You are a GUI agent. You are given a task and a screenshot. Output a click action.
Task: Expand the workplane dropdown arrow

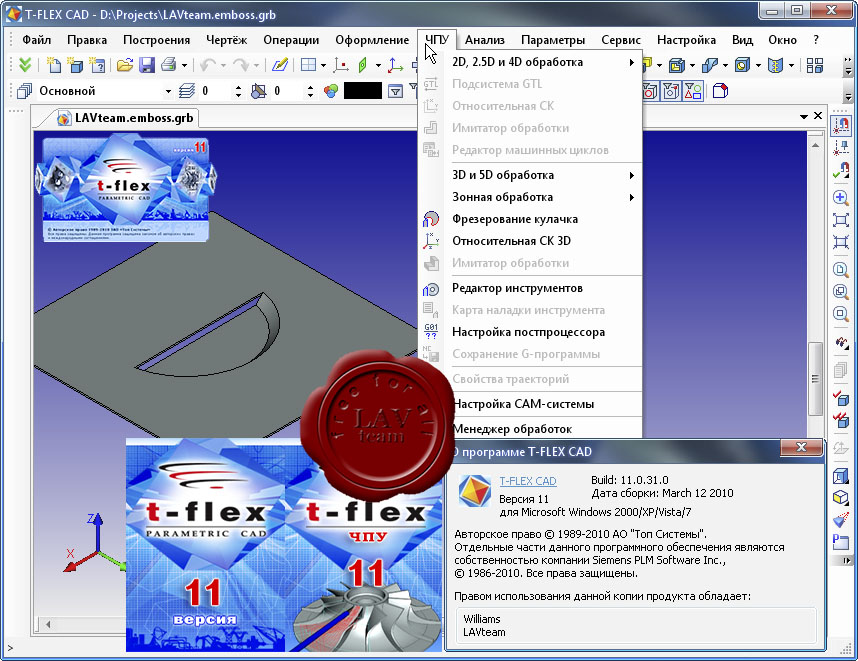(x=378, y=66)
